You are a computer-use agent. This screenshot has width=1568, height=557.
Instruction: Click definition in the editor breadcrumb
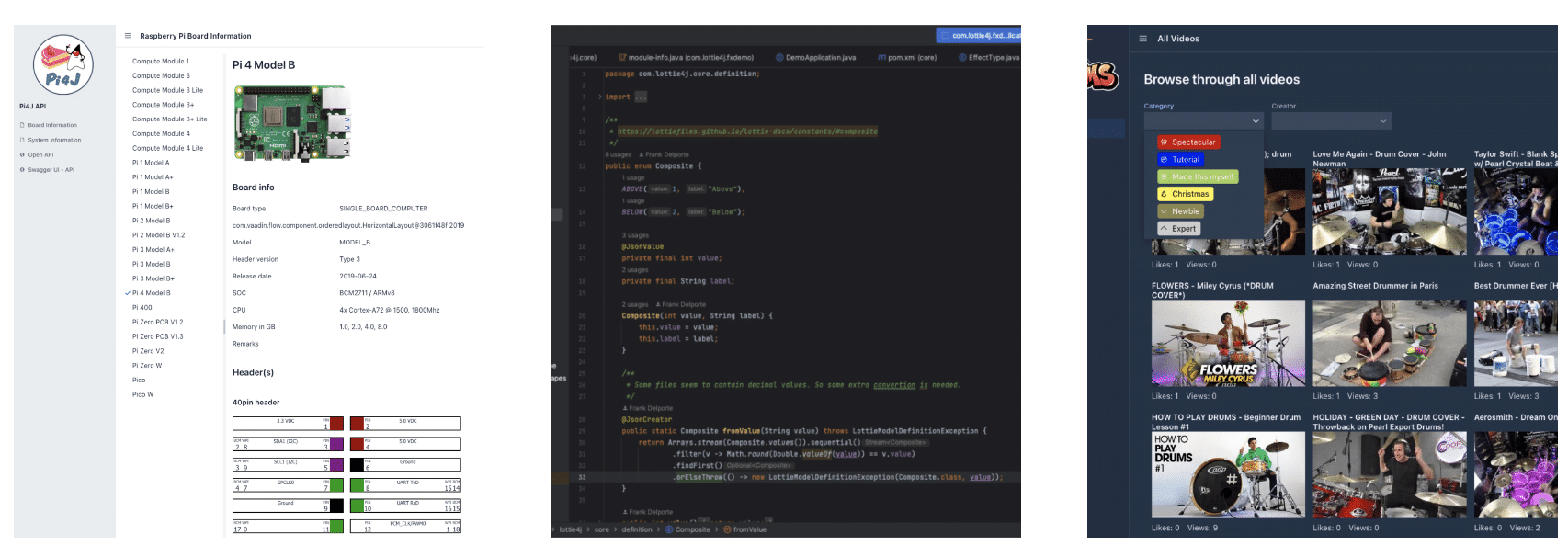(637, 529)
